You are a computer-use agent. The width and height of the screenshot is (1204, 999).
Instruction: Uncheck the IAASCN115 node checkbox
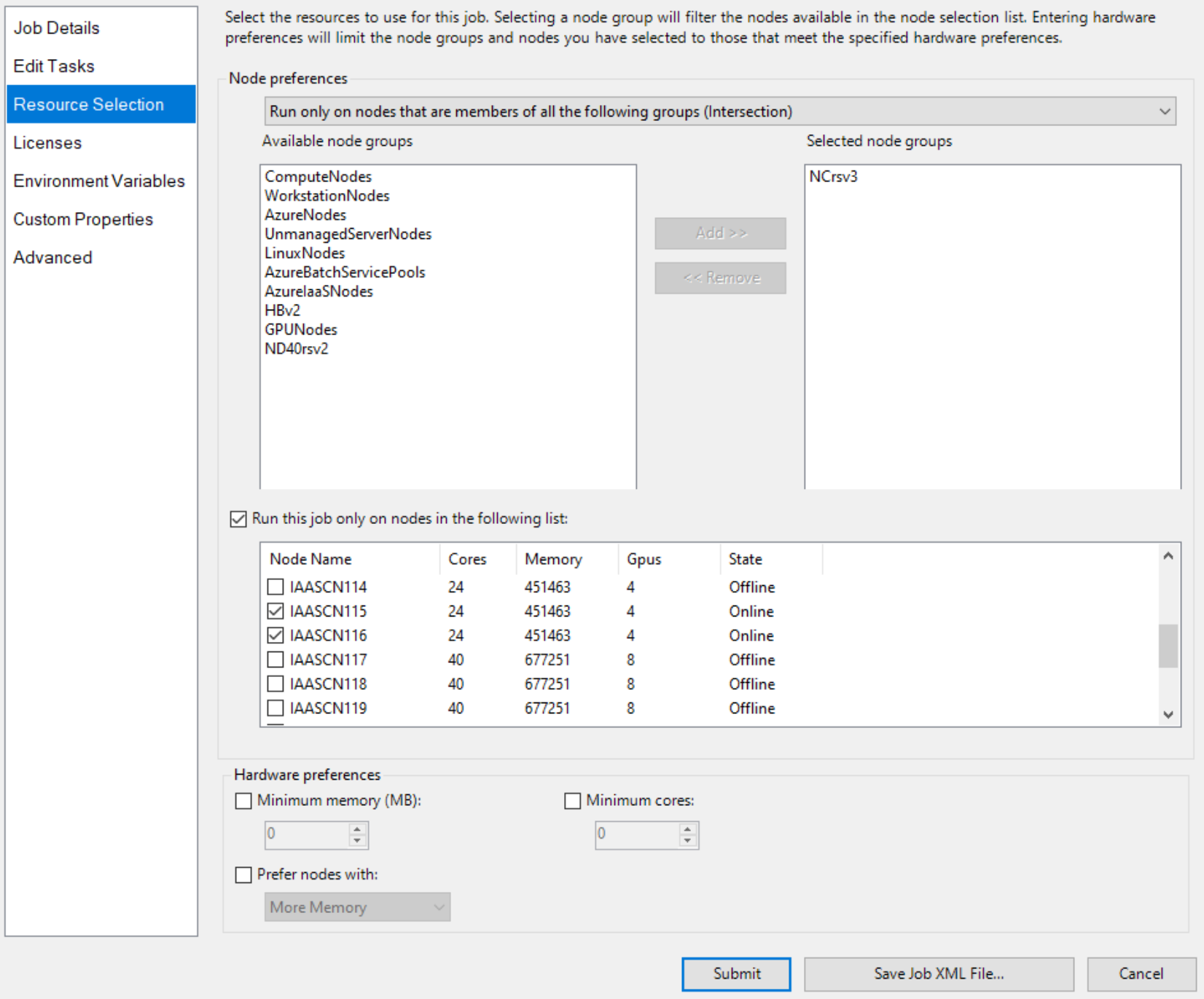(275, 611)
